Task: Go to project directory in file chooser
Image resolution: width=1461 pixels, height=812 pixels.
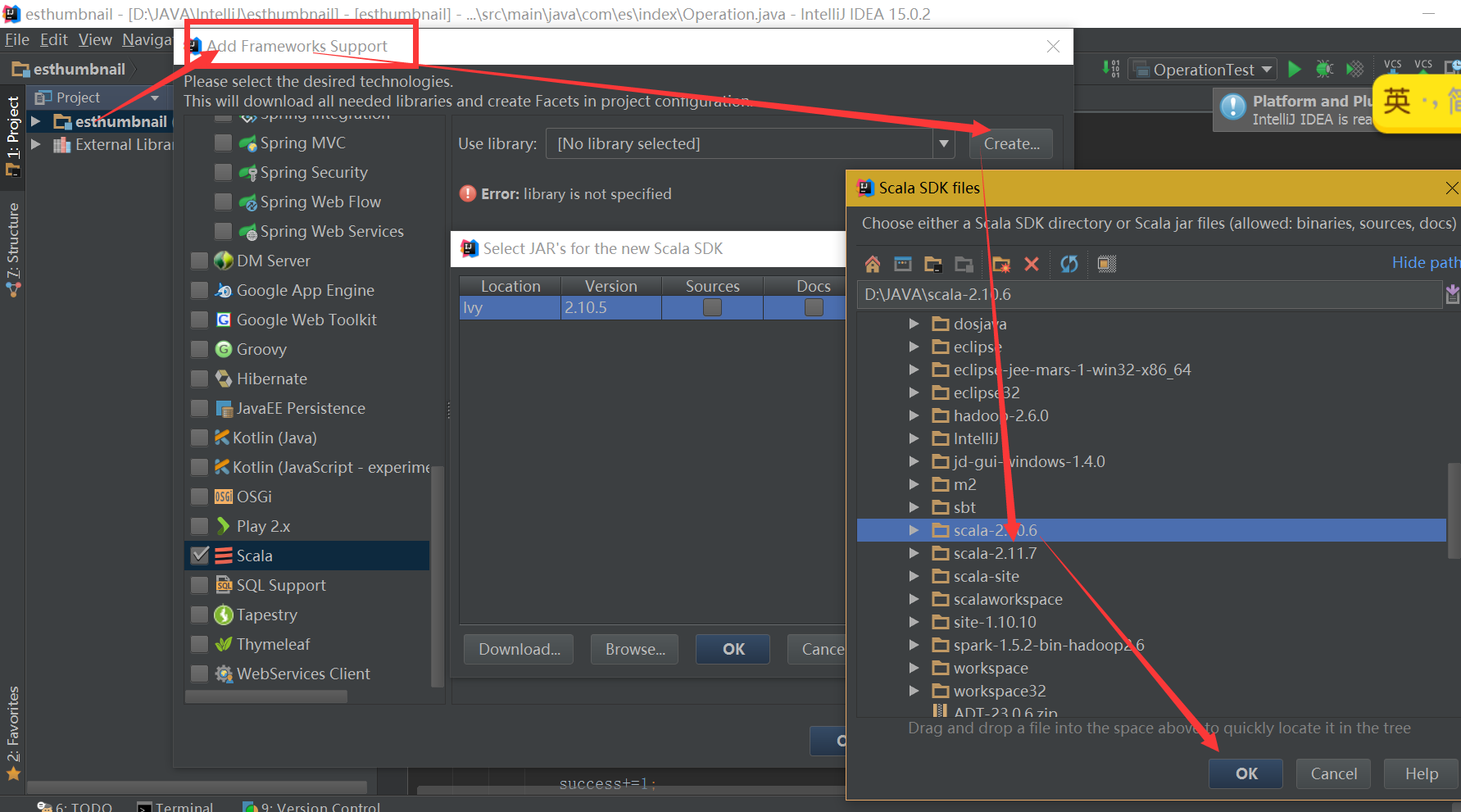Action: [x=933, y=264]
